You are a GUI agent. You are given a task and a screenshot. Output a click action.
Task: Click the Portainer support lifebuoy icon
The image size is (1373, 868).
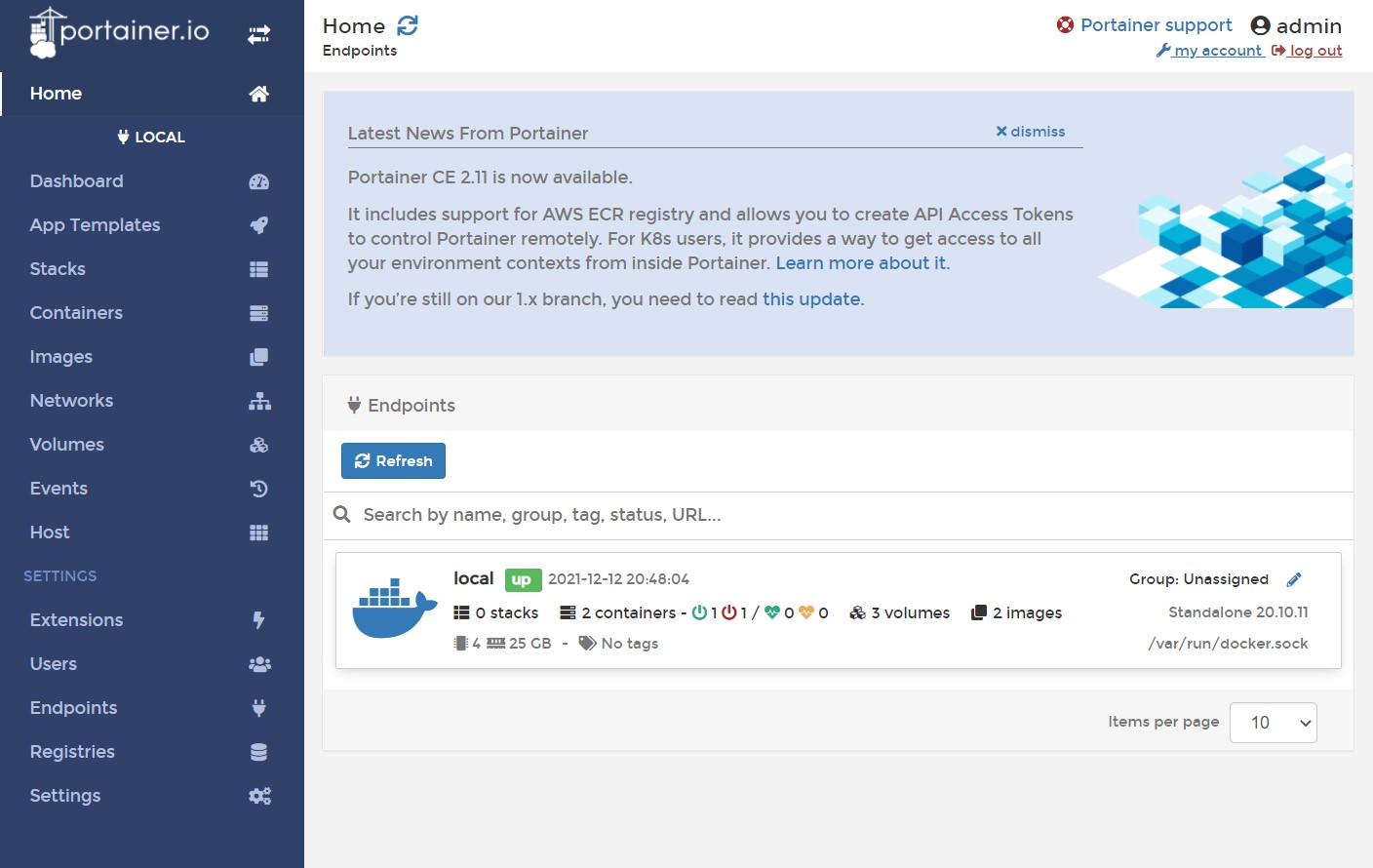point(1065,24)
